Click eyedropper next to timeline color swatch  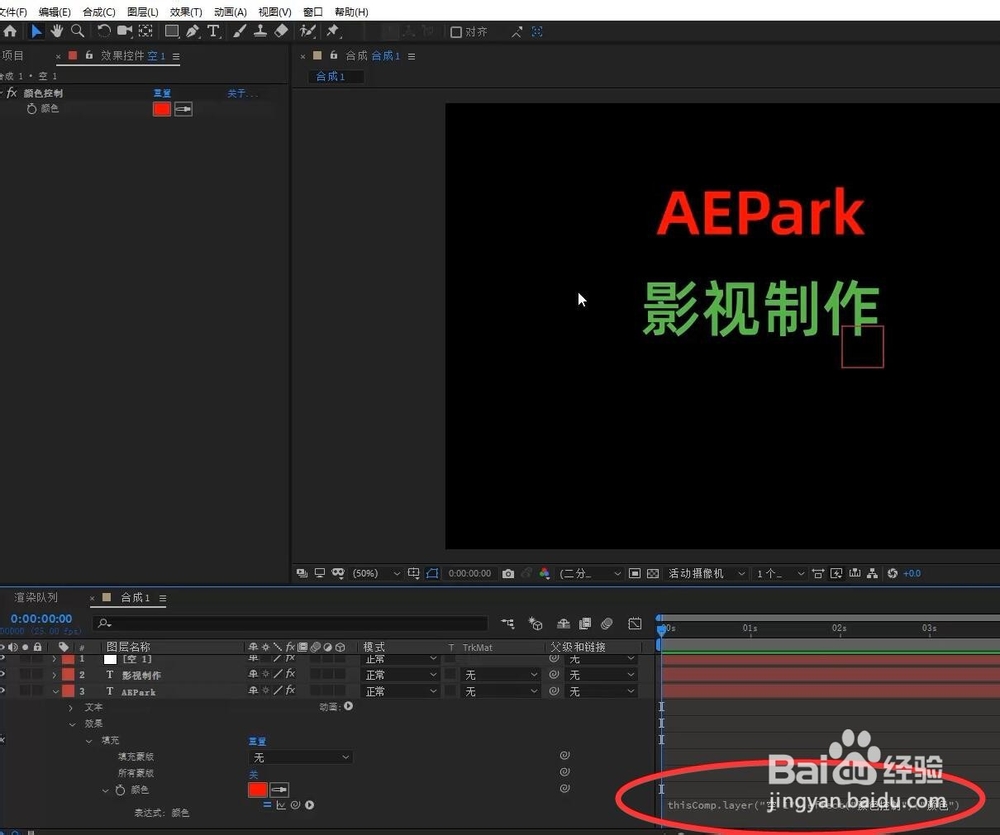tap(279, 790)
